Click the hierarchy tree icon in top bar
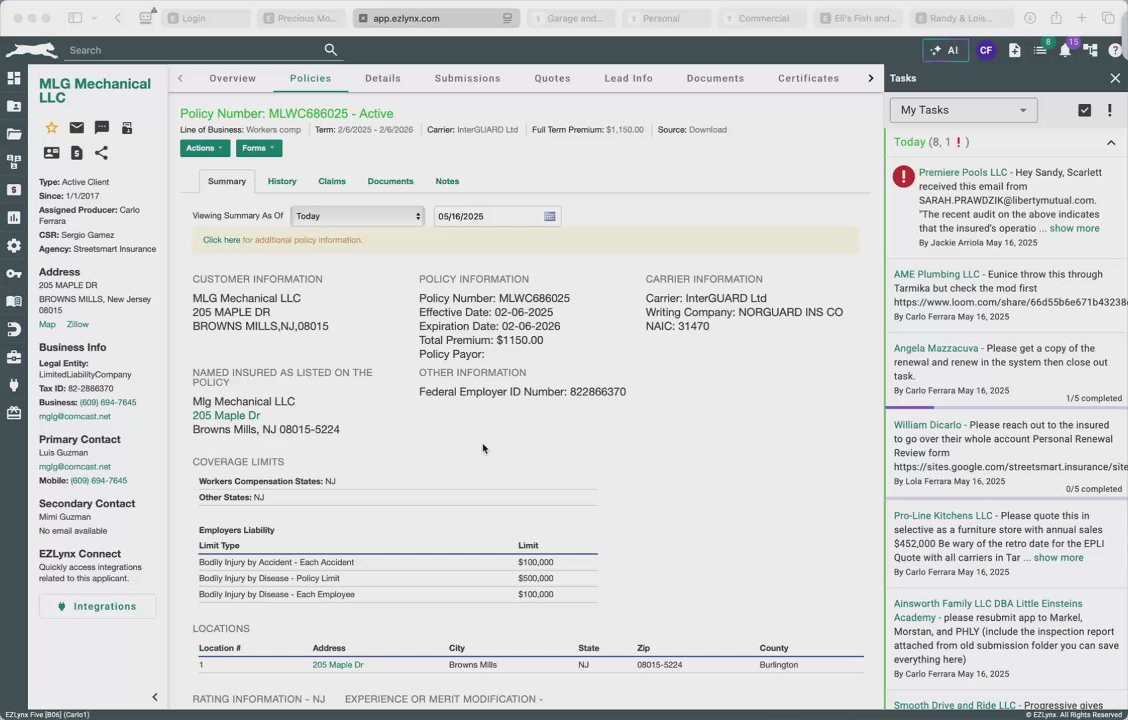Viewport: 1128px width, 720px height. pos(1091,50)
